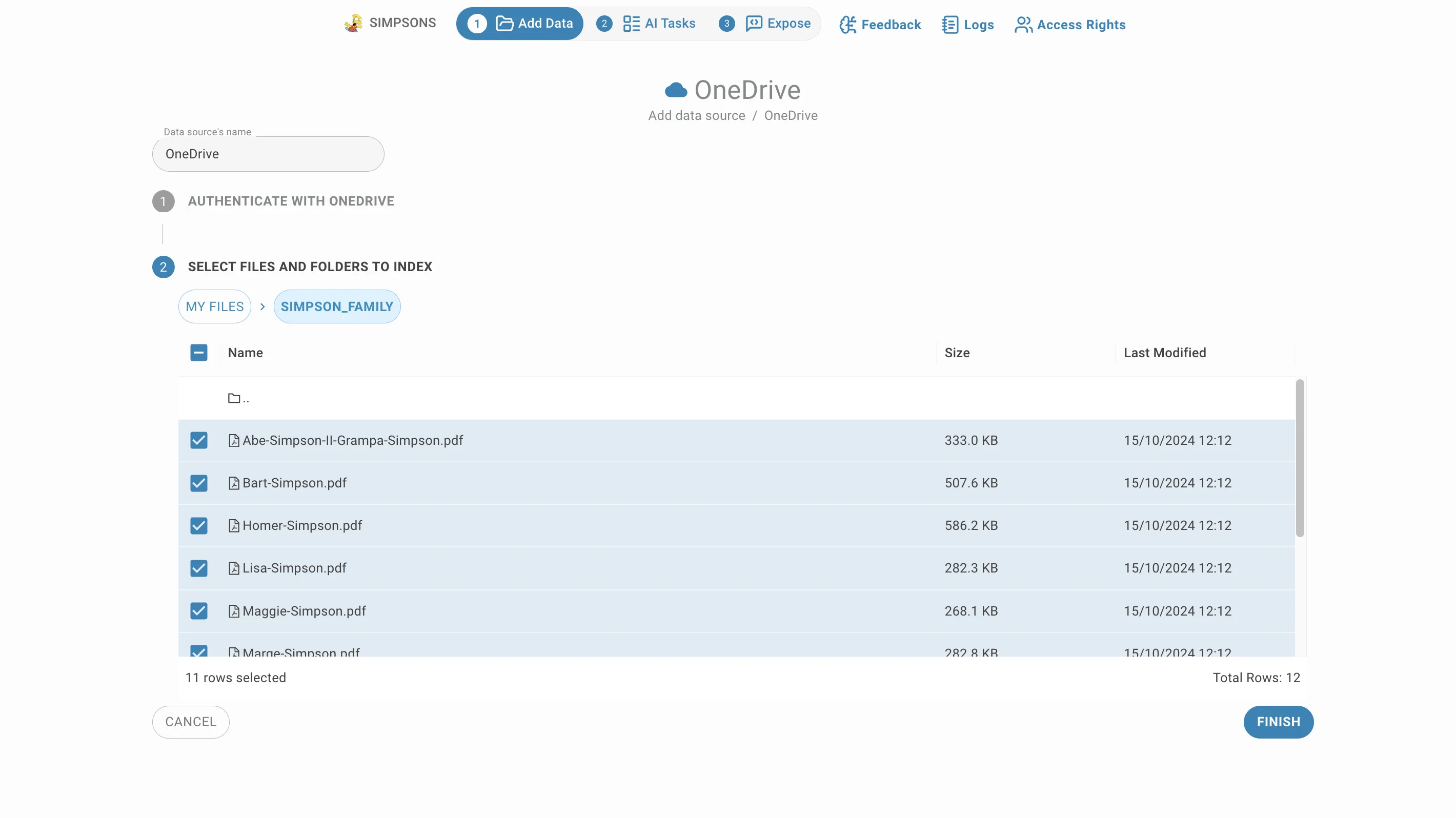The image size is (1456, 818).
Task: Open the Feedback section
Action: (881, 25)
